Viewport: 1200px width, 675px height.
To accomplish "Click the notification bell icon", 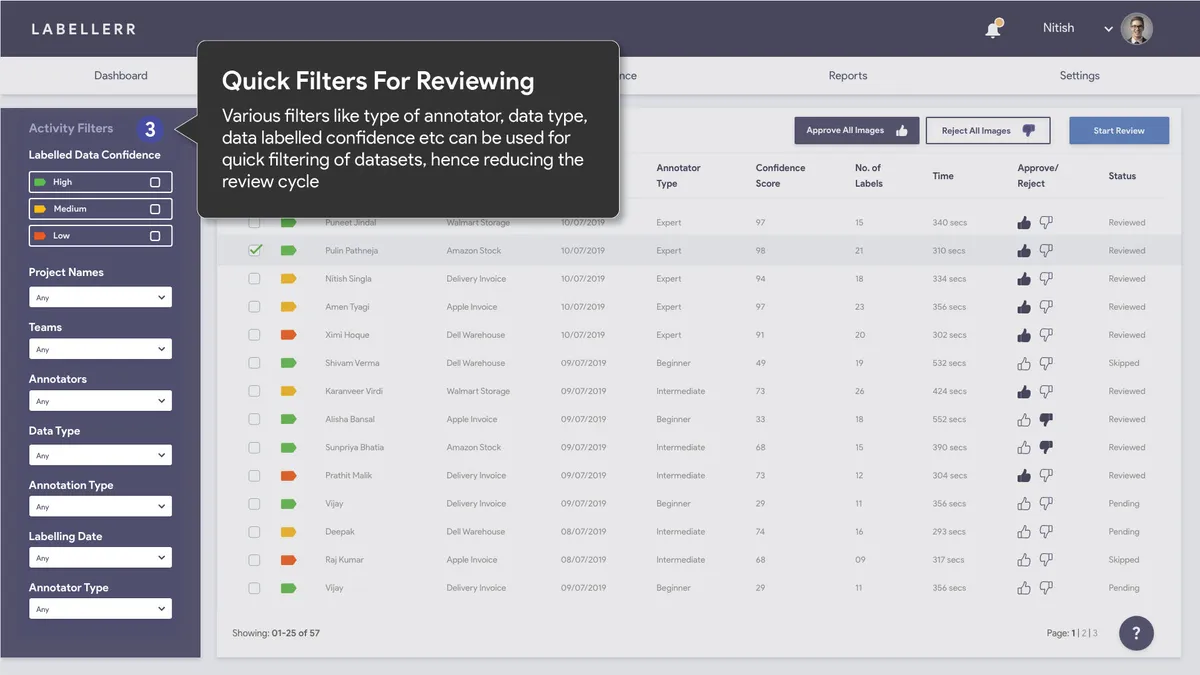I will [992, 29].
